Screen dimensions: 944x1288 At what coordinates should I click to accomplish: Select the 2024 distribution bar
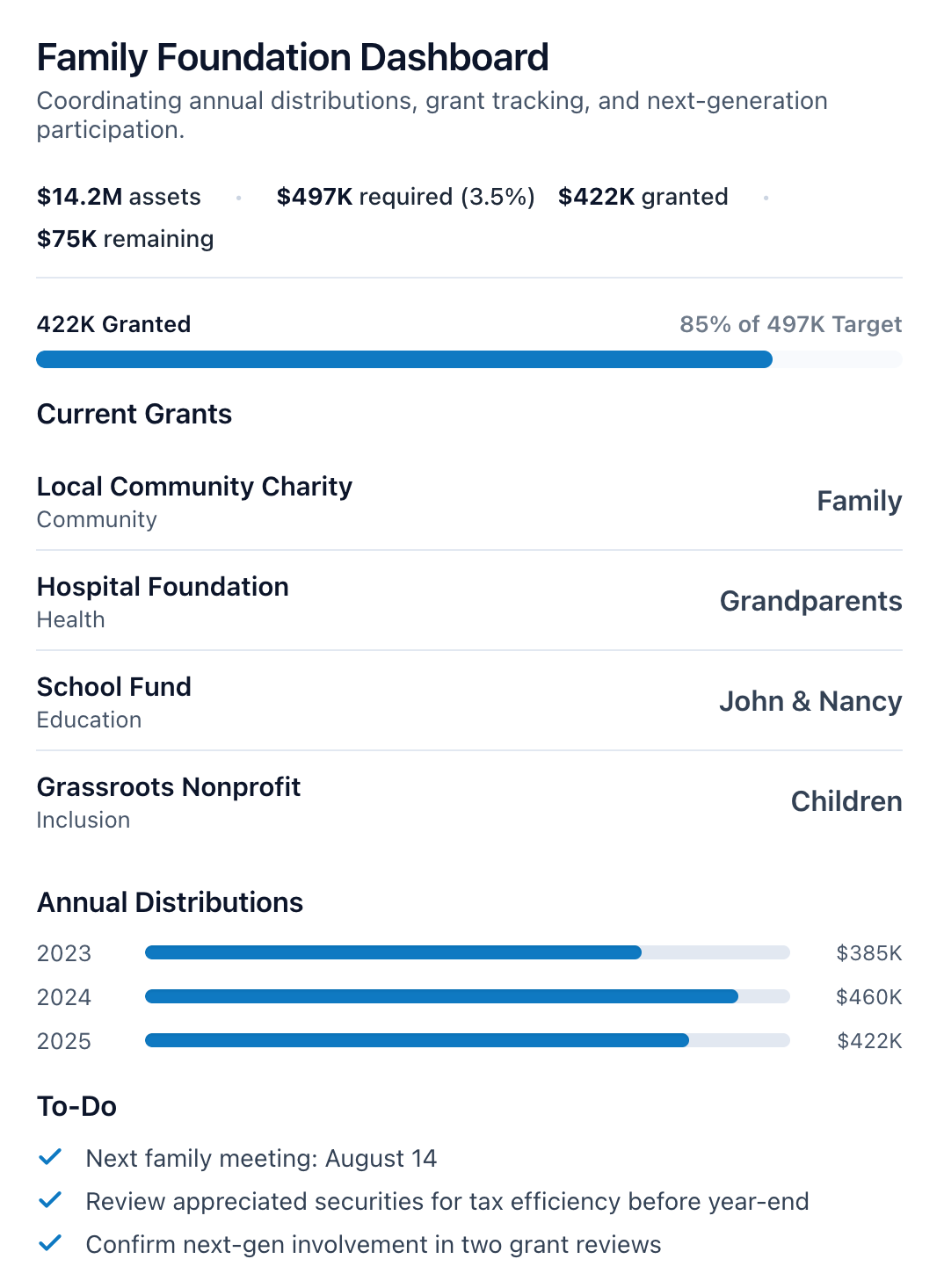467,996
